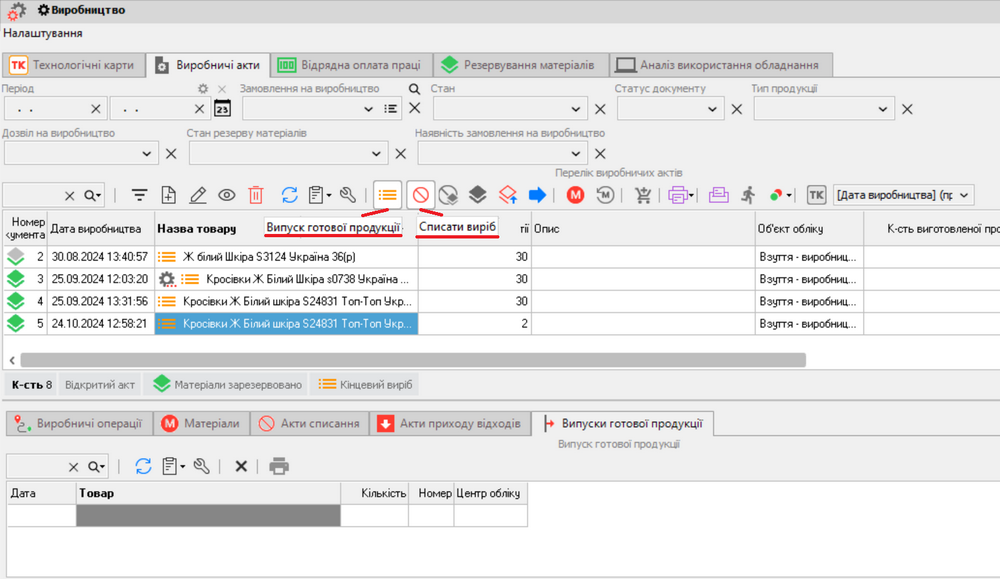Click the red write-off product icon
The image size is (1000, 579).
[420, 195]
